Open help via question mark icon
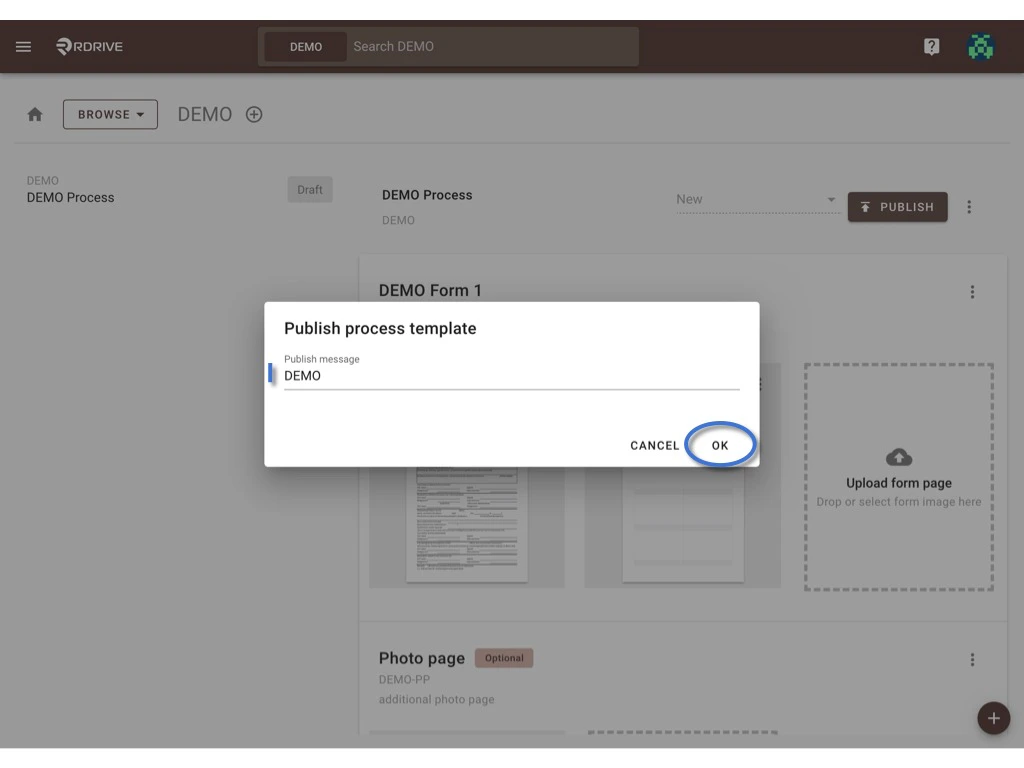1024x768 pixels. click(931, 45)
